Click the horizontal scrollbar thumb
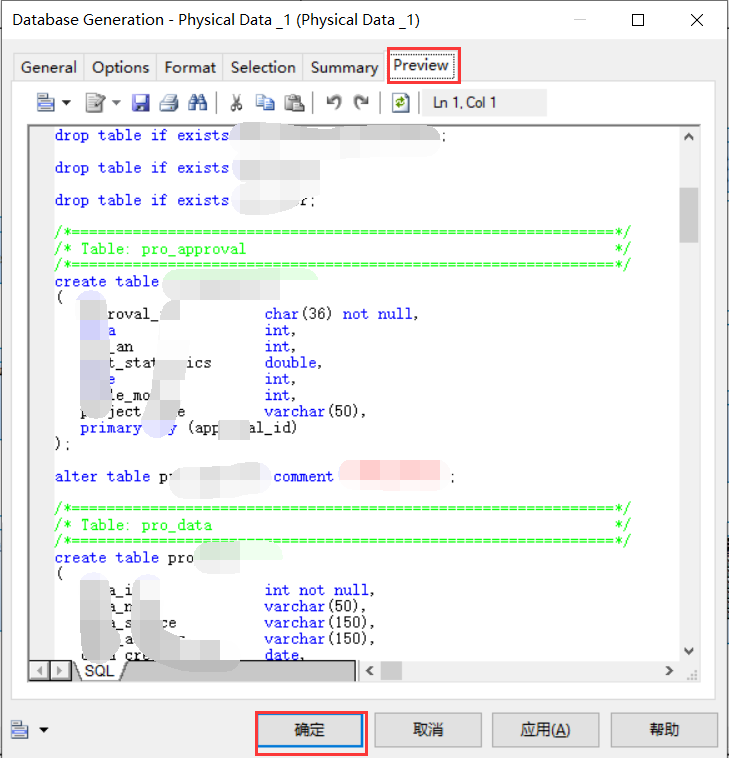 click(391, 671)
